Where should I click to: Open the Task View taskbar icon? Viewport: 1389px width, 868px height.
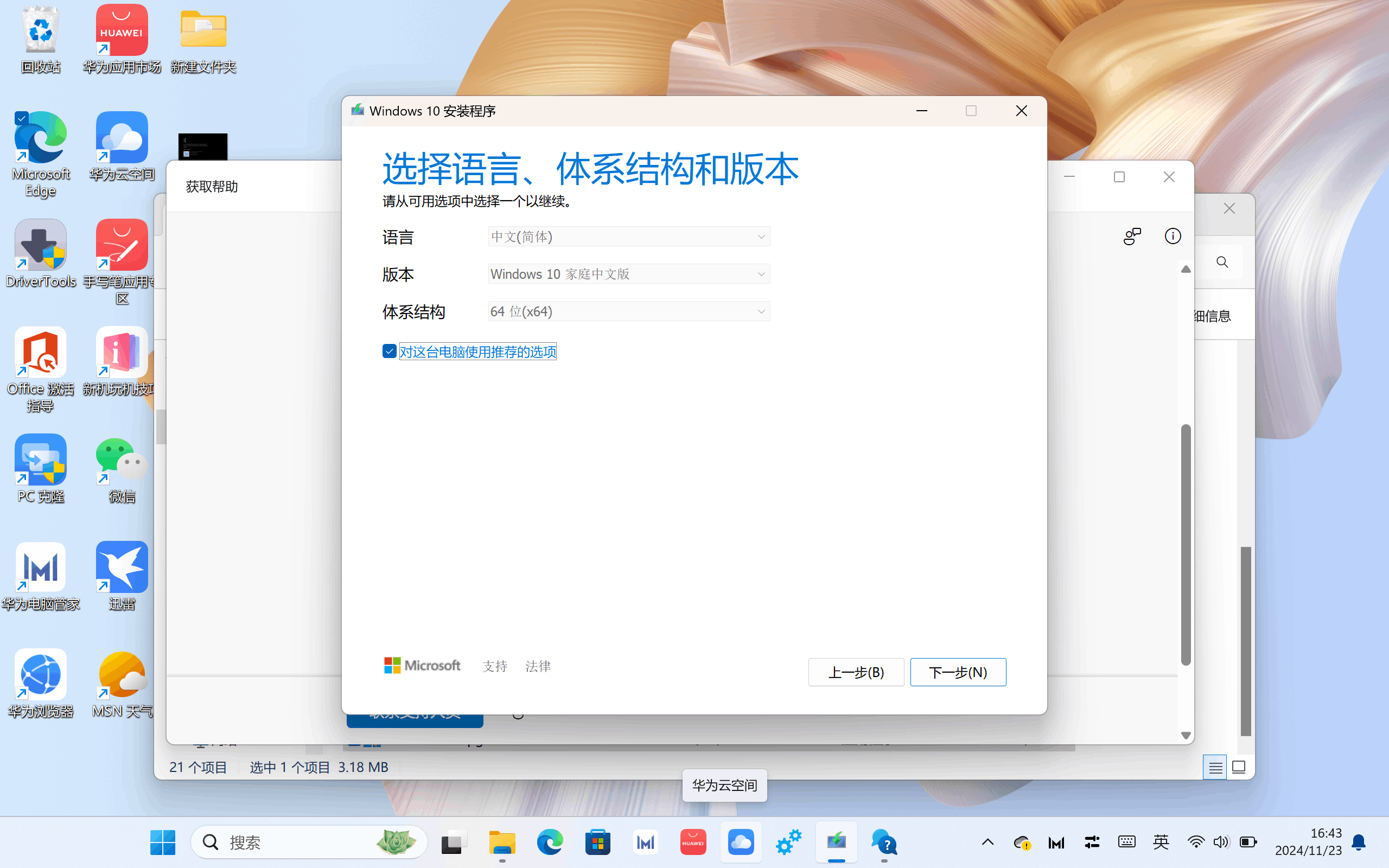(x=454, y=842)
